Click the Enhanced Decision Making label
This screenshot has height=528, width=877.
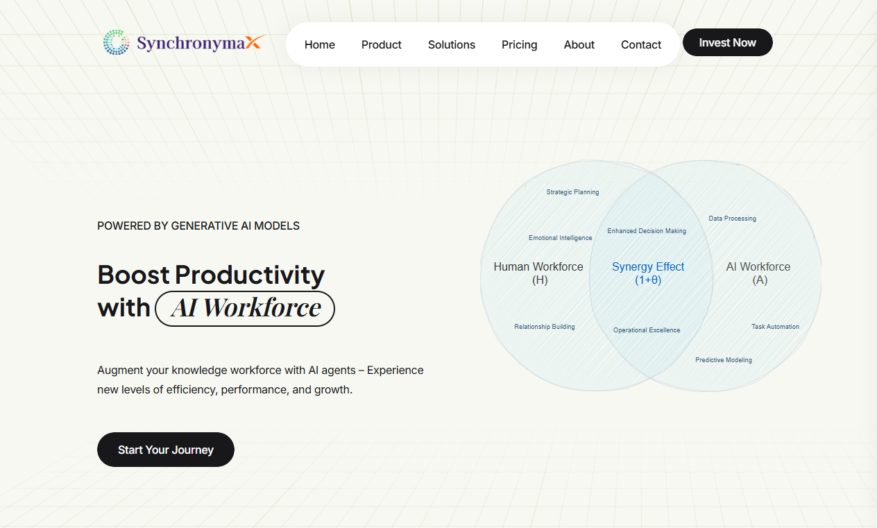coord(647,230)
